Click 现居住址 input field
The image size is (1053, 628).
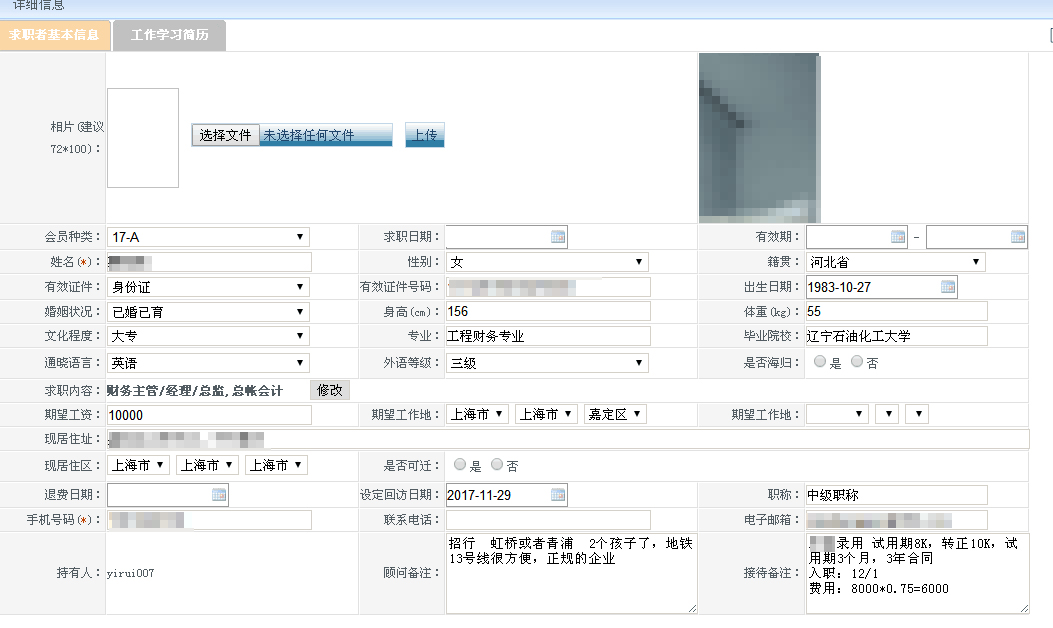tap(568, 439)
